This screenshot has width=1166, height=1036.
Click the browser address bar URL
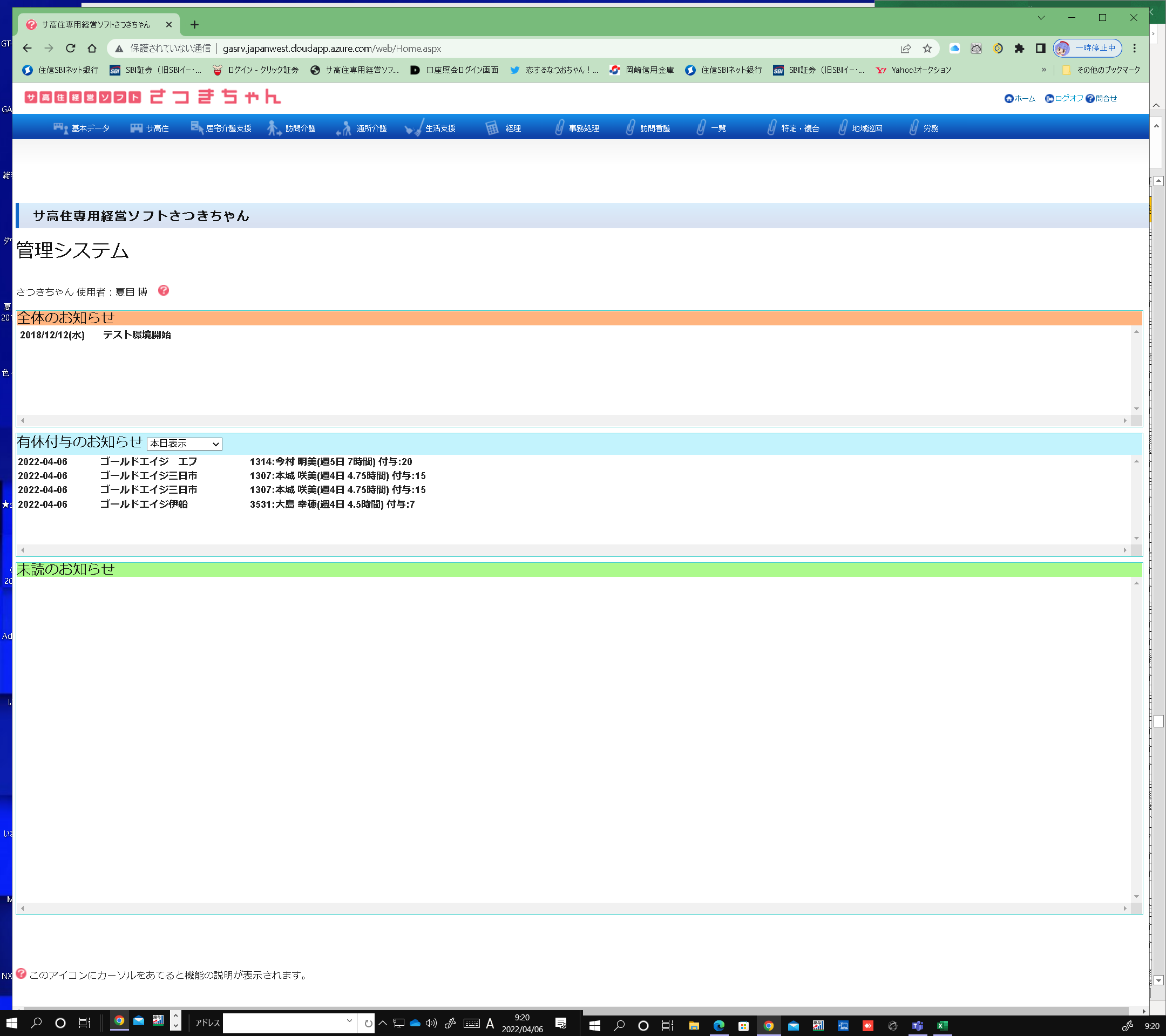pyautogui.click(x=331, y=49)
